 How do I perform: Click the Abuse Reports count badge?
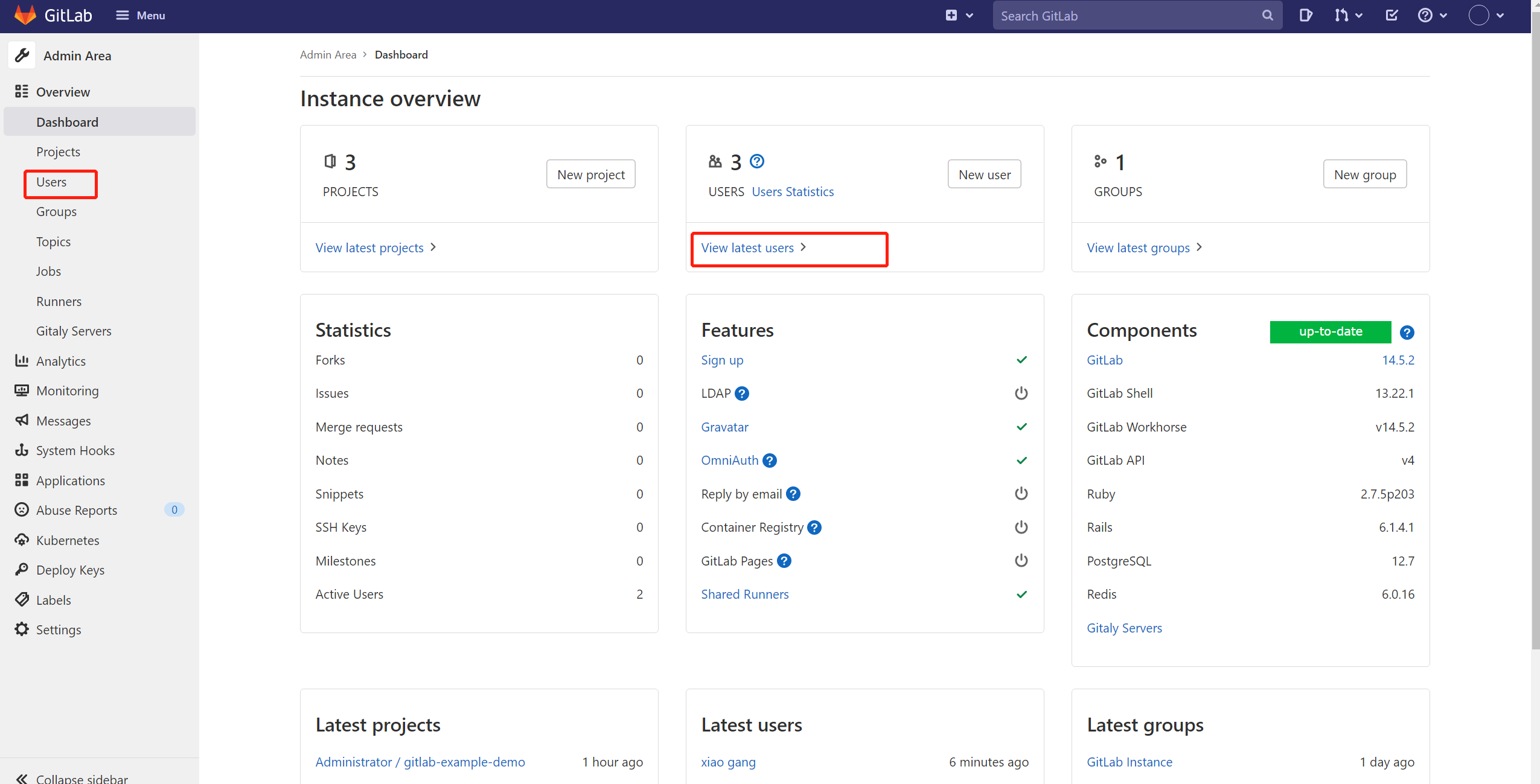click(x=174, y=510)
